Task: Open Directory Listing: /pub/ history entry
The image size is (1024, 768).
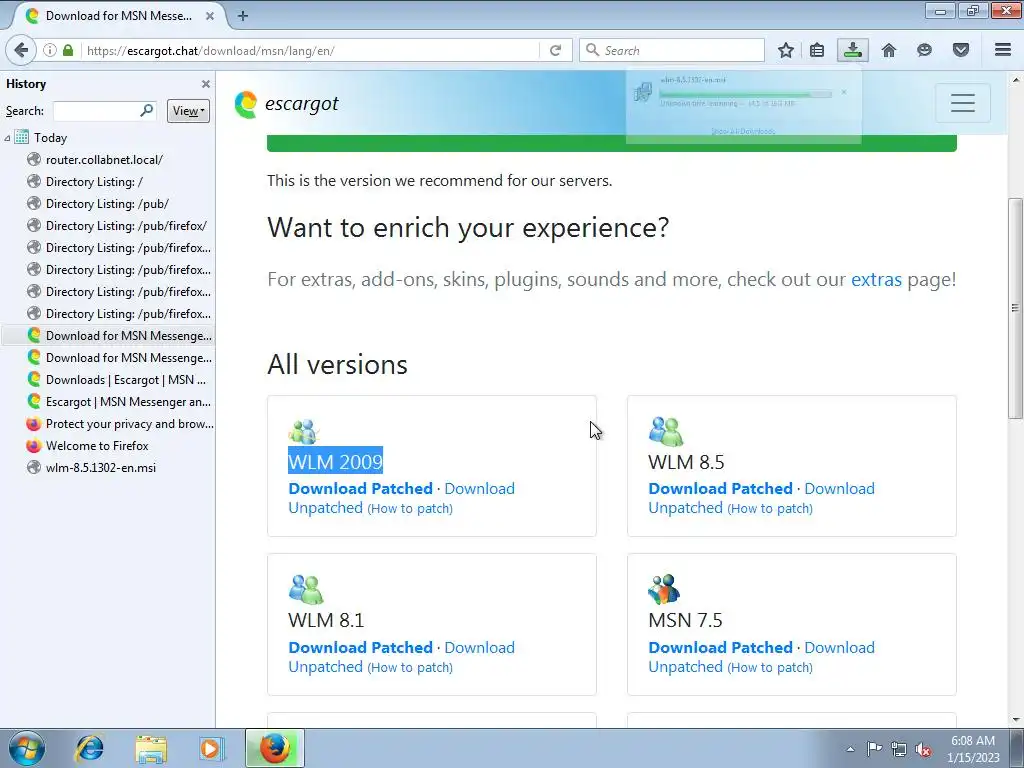Action: tap(107, 204)
